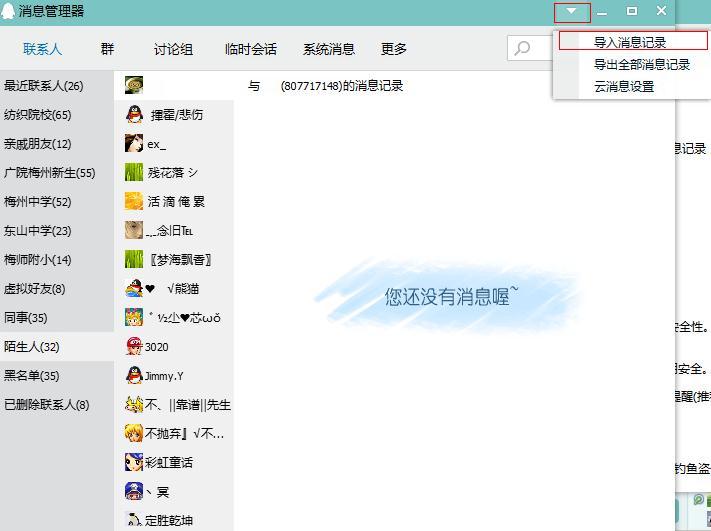
Task: Click the QQ penguin icon in title bar
Action: 8,10
